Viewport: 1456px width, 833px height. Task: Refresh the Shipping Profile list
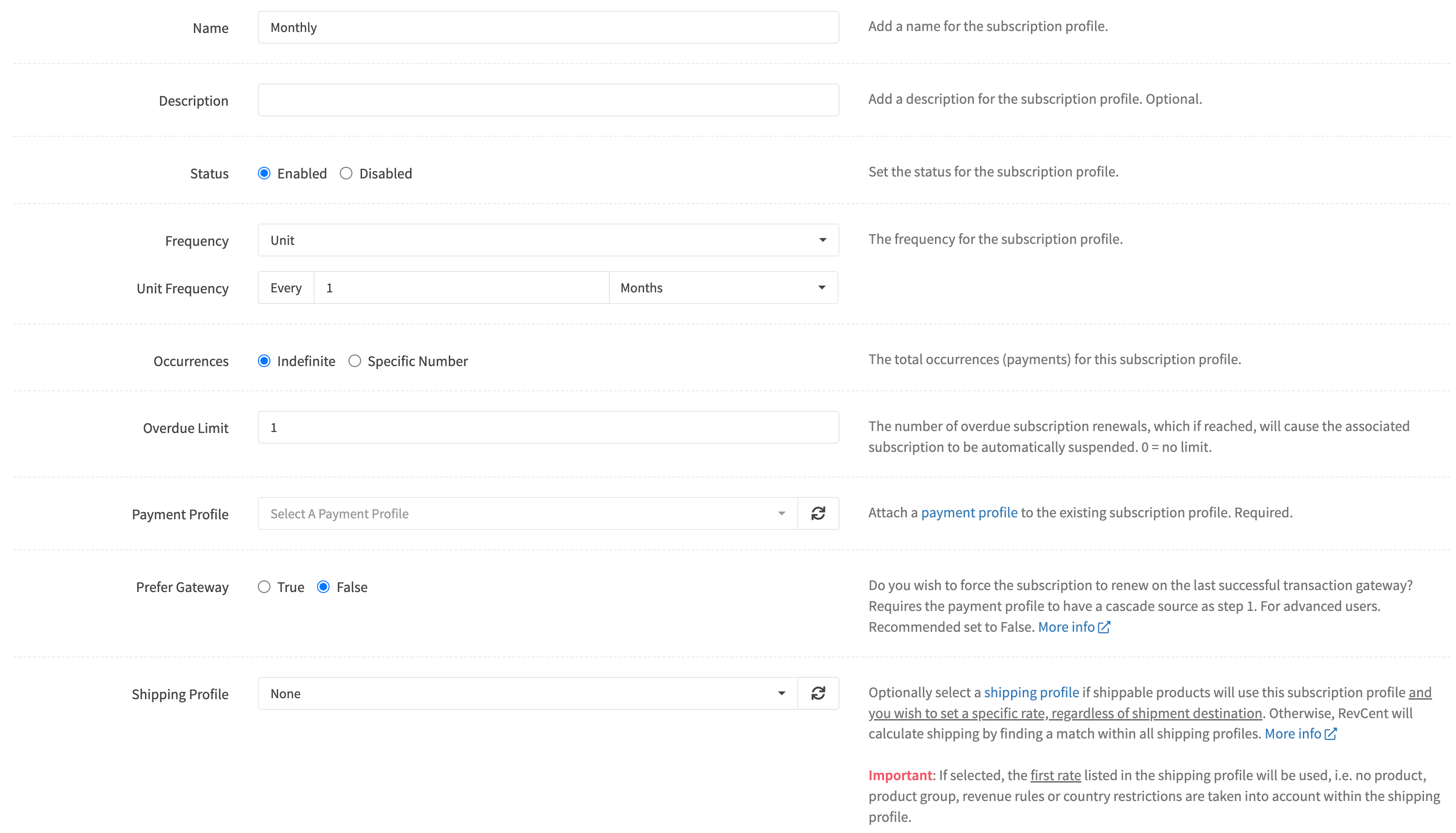[x=818, y=693]
